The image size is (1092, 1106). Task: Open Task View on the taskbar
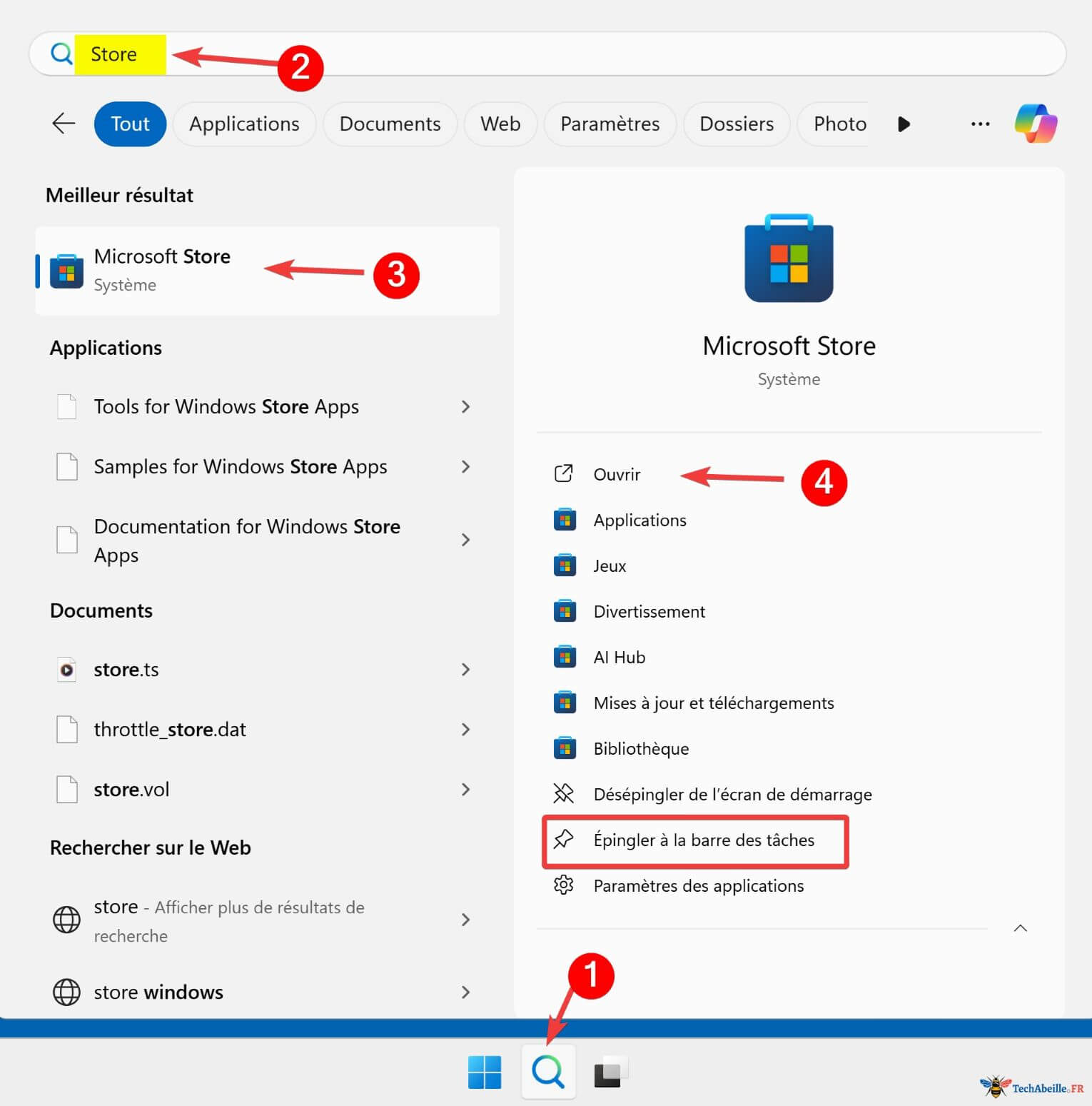[611, 1072]
